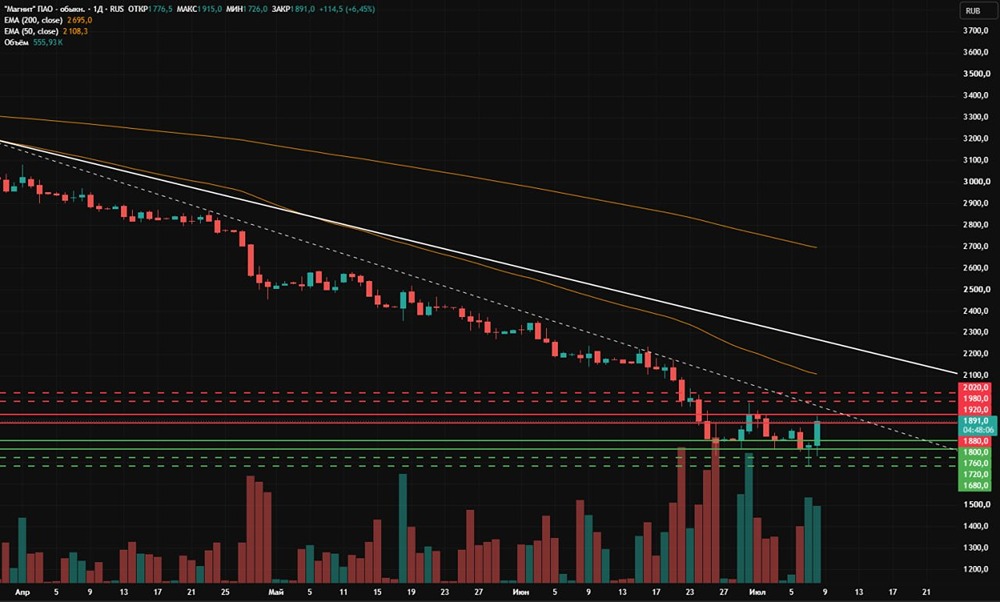Viewport: 1000px width, 602px height.
Task: Click the volume value 555,93 K
Action: pos(47,42)
